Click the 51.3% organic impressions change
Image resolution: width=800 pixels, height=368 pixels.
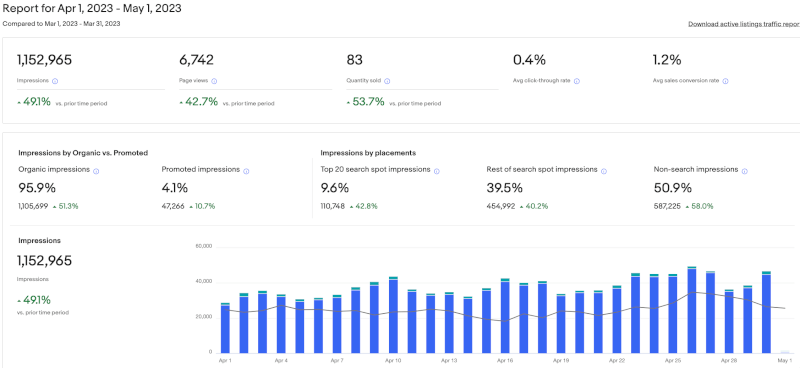coord(68,207)
